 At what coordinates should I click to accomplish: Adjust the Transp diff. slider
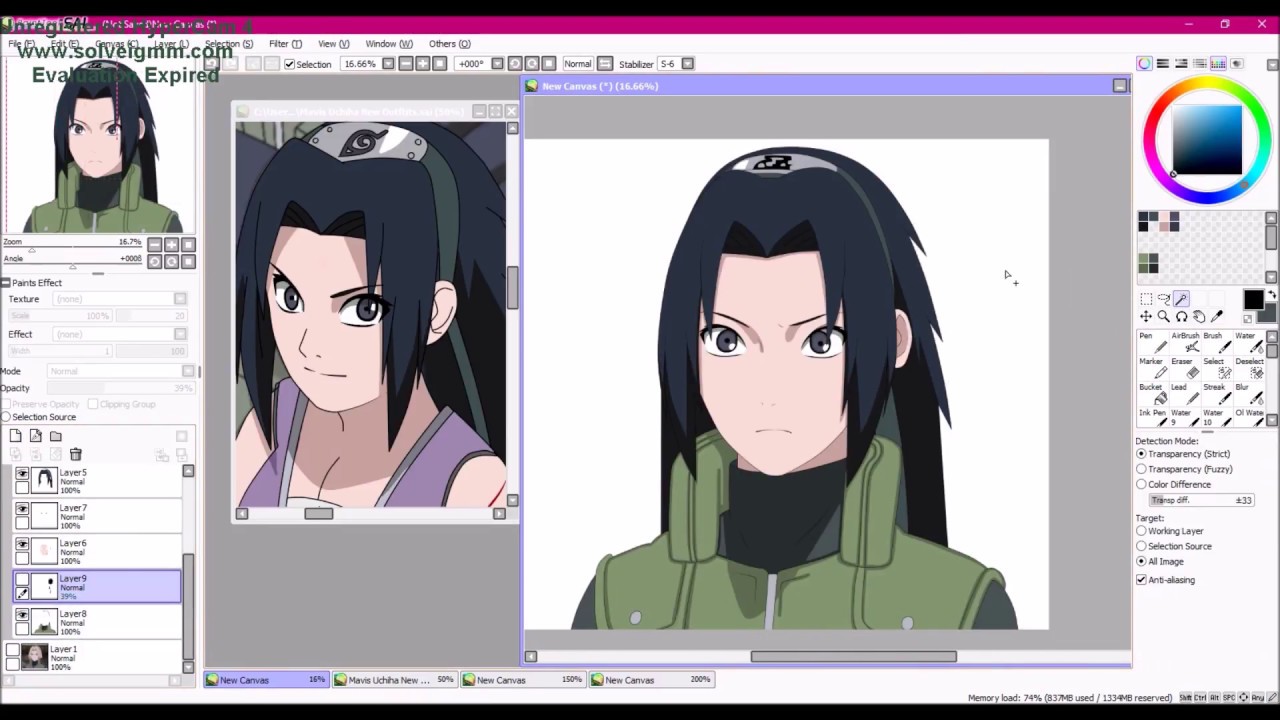[x=1203, y=500]
